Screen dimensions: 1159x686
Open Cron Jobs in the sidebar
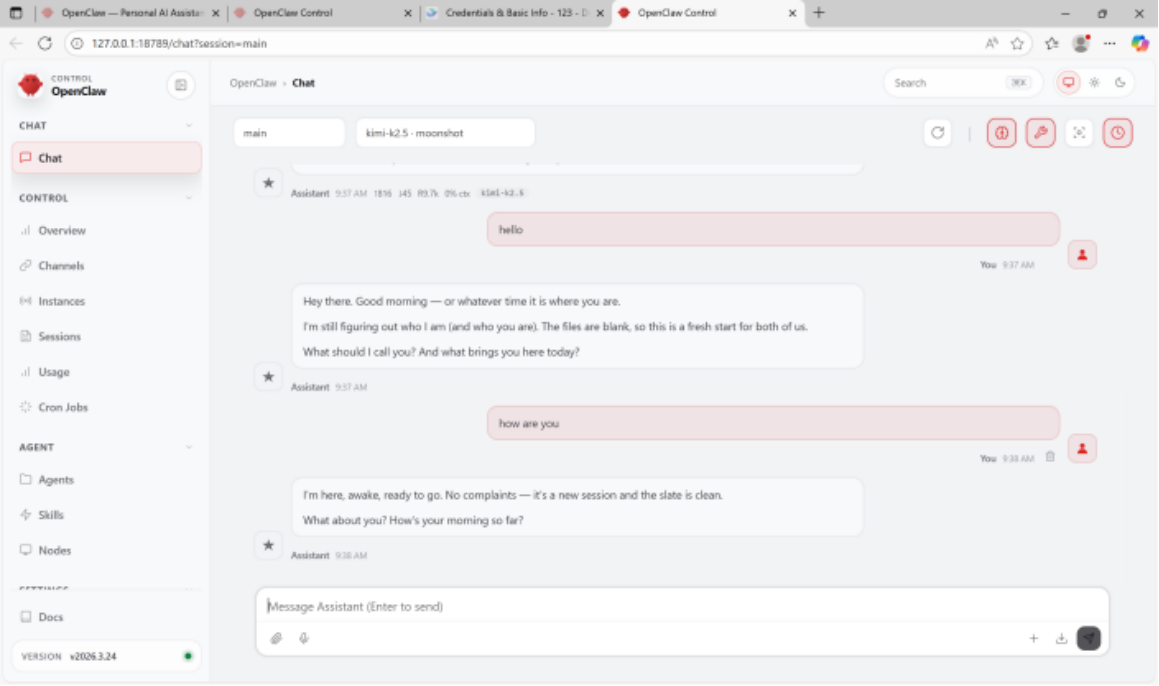(64, 407)
